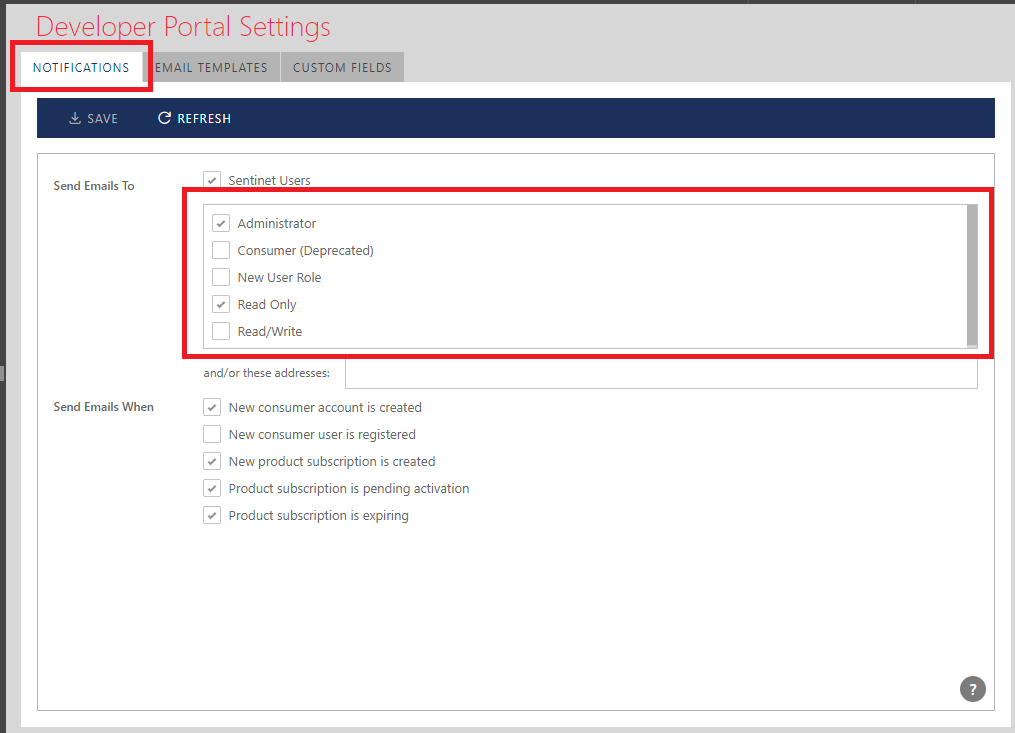Uncheck the Read Only role checkbox
The height and width of the screenshot is (733, 1015).
221,305
